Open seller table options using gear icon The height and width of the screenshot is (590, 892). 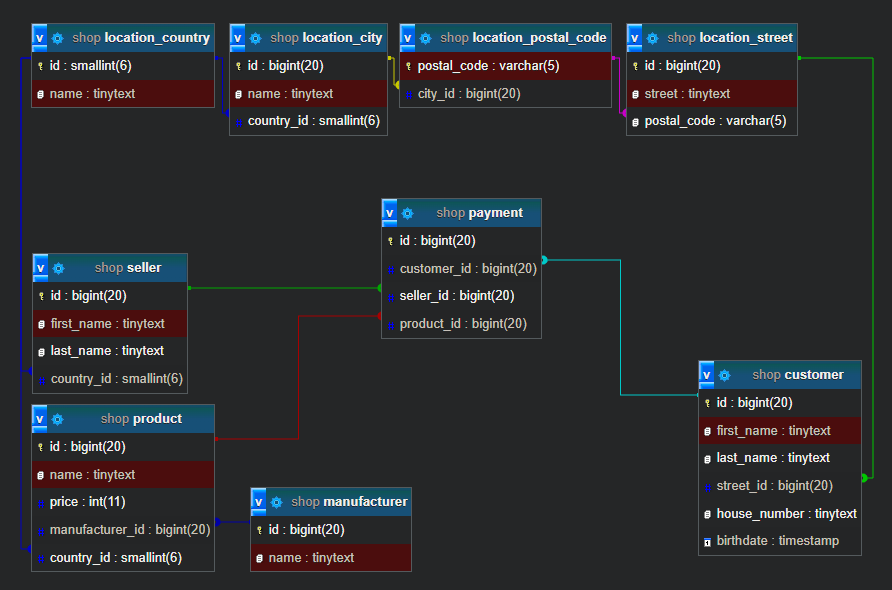click(58, 267)
